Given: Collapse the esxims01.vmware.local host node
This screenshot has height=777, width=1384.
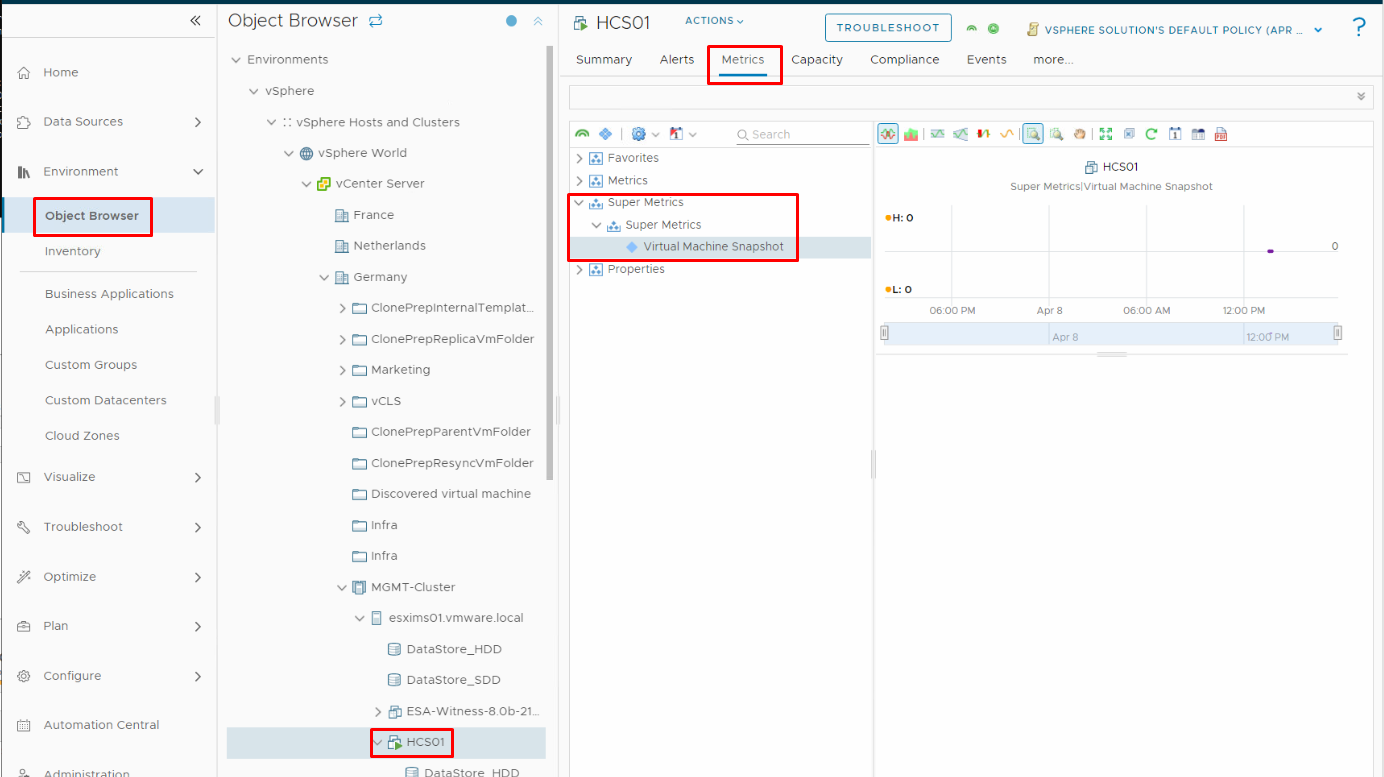Looking at the screenshot, I should [360, 618].
